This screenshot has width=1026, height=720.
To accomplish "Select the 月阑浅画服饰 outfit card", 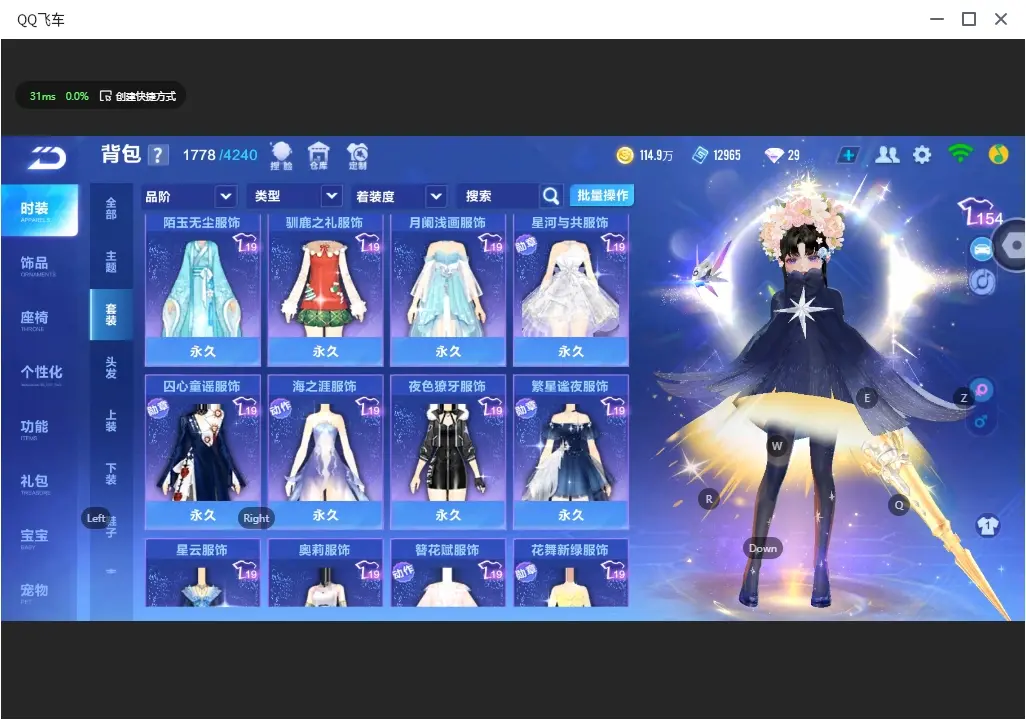I will (448, 289).
